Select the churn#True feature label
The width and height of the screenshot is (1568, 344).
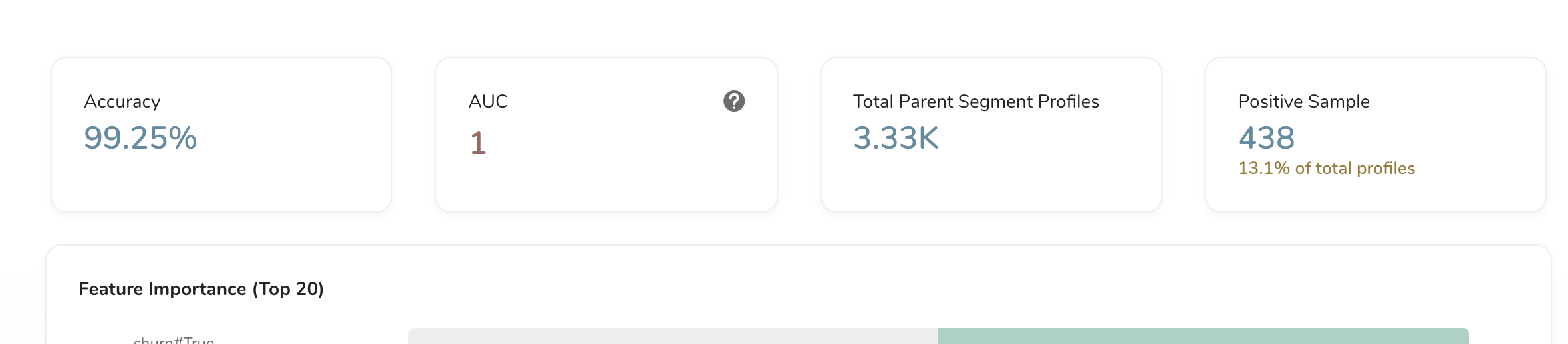174,340
